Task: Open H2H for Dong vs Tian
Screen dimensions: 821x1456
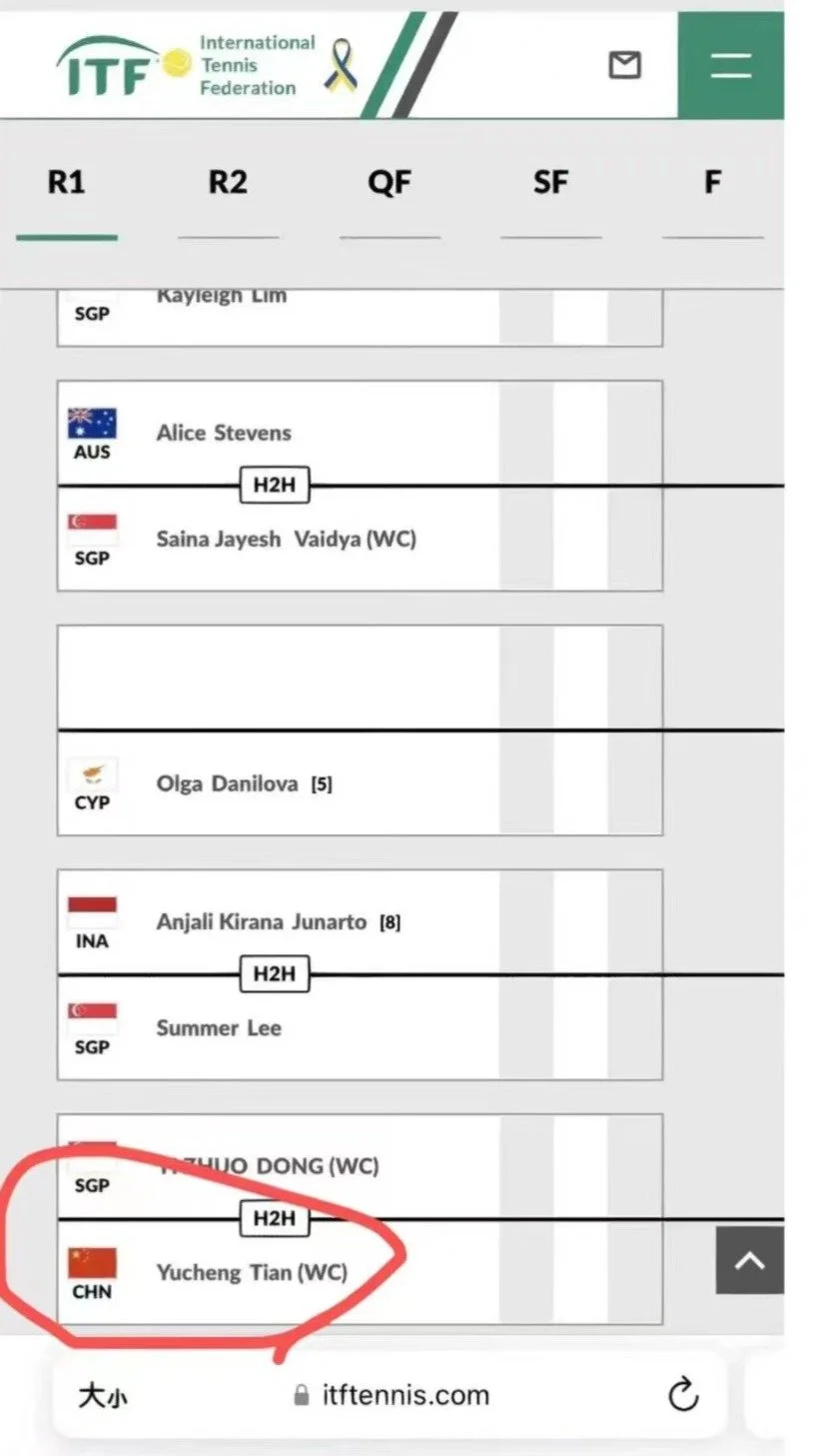Action: (x=275, y=1218)
